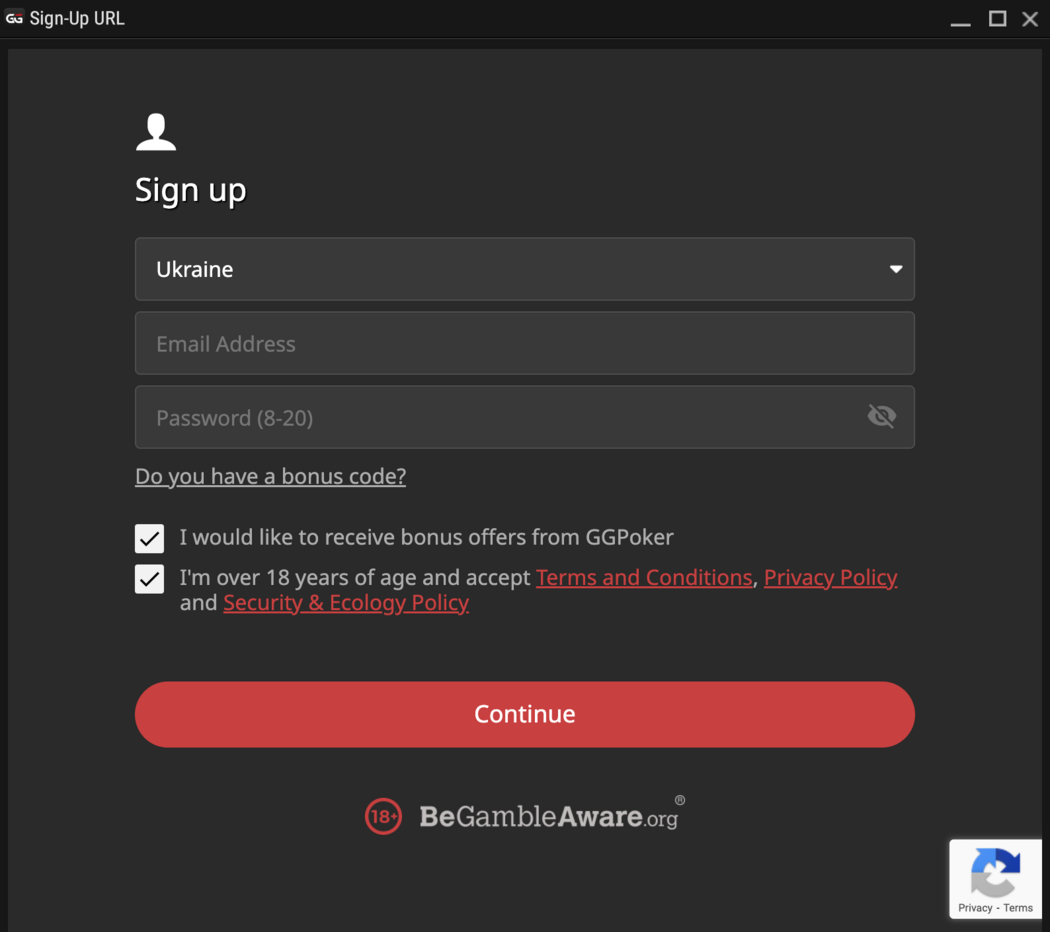Image resolution: width=1050 pixels, height=932 pixels.
Task: Click the GG logo in title bar
Action: click(x=14, y=18)
